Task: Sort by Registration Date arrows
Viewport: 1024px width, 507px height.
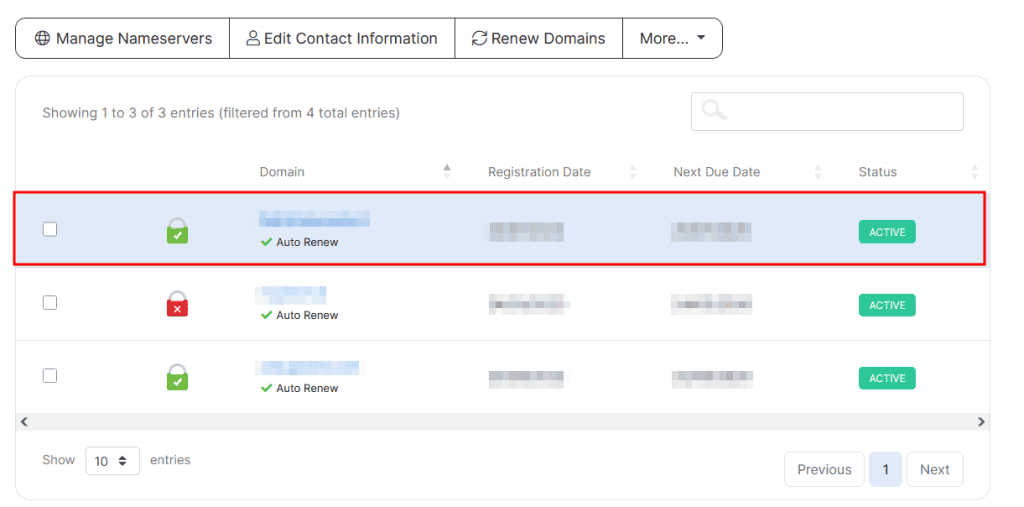Action: pos(632,172)
